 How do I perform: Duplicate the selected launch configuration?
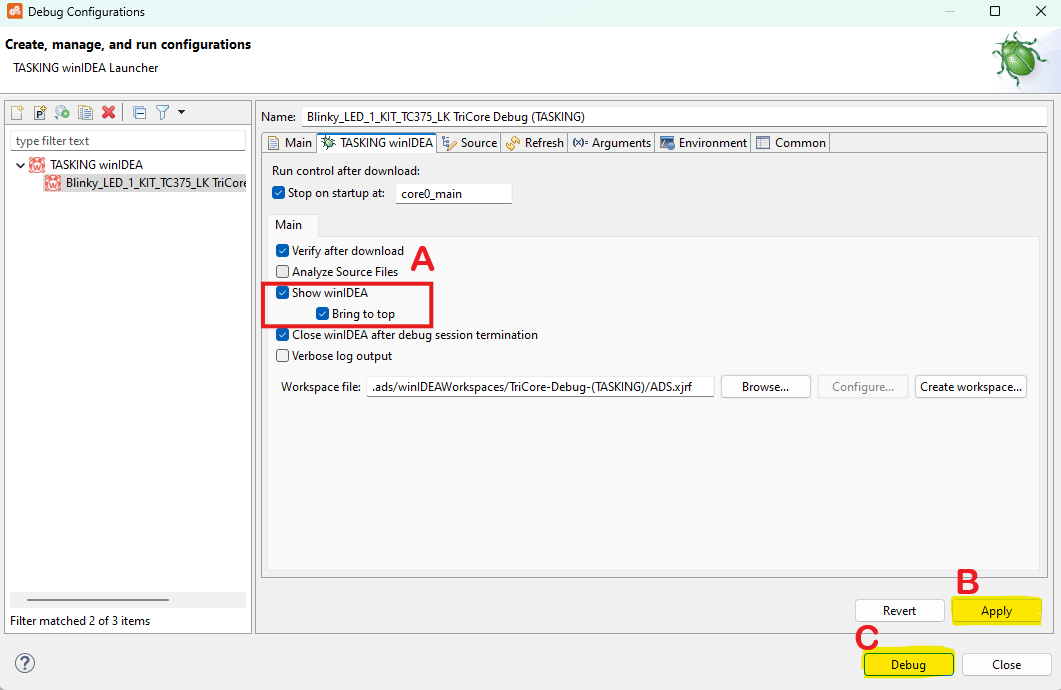pos(86,113)
